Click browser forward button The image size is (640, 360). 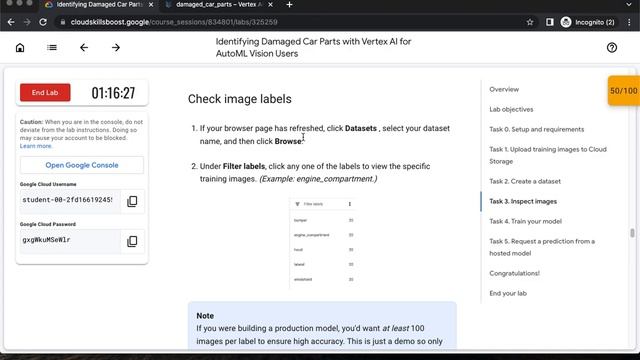point(27,22)
